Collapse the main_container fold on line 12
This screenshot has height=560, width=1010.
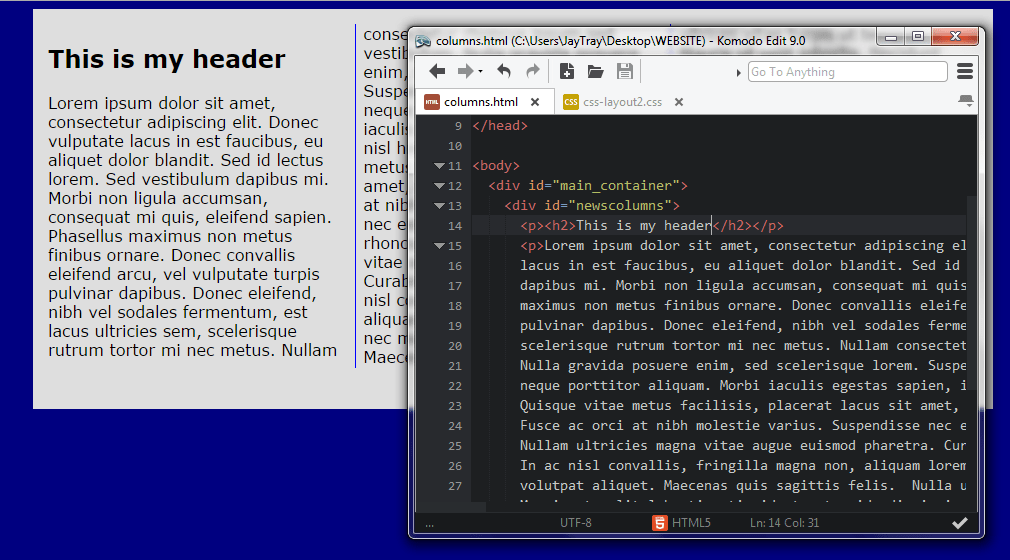click(x=439, y=186)
